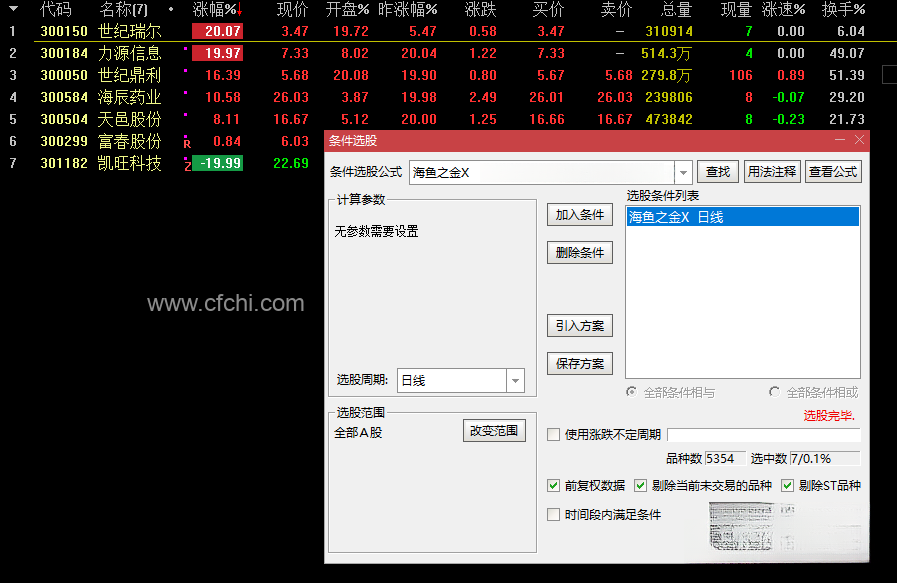Click 改变范围 button

click(x=494, y=430)
